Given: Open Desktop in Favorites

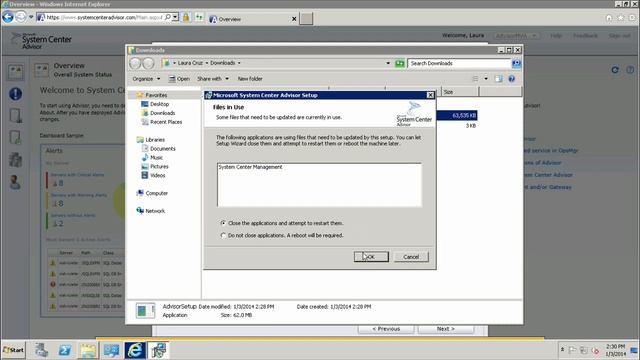Looking at the screenshot, I should pos(155,104).
